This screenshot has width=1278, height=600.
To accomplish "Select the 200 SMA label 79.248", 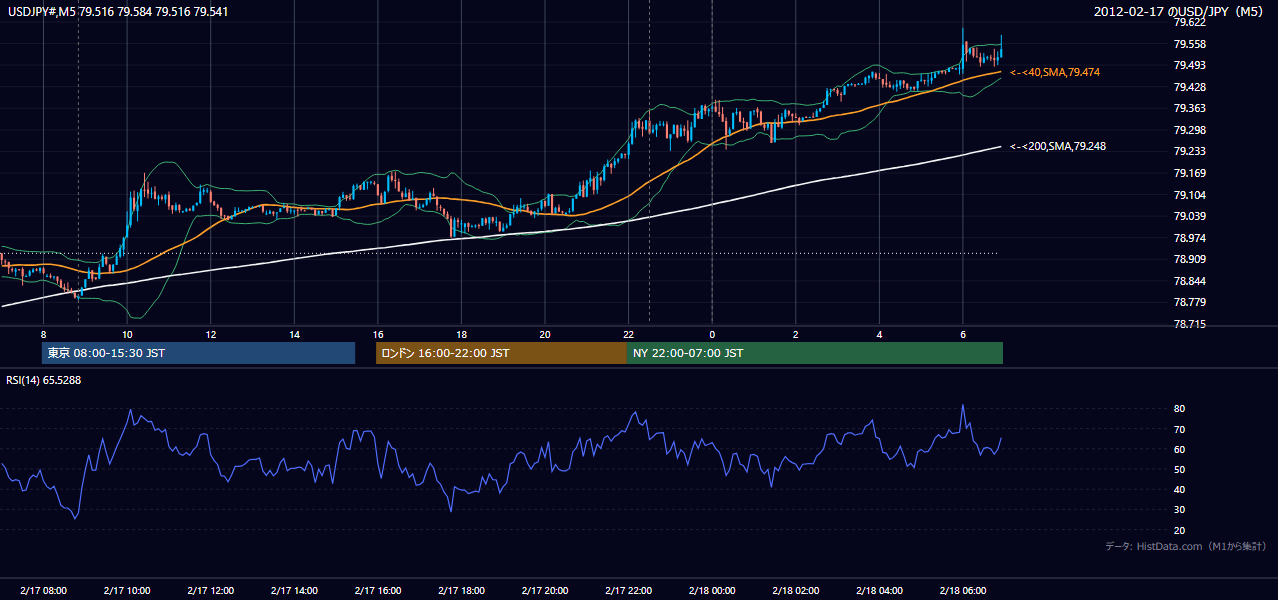I will click(1057, 147).
